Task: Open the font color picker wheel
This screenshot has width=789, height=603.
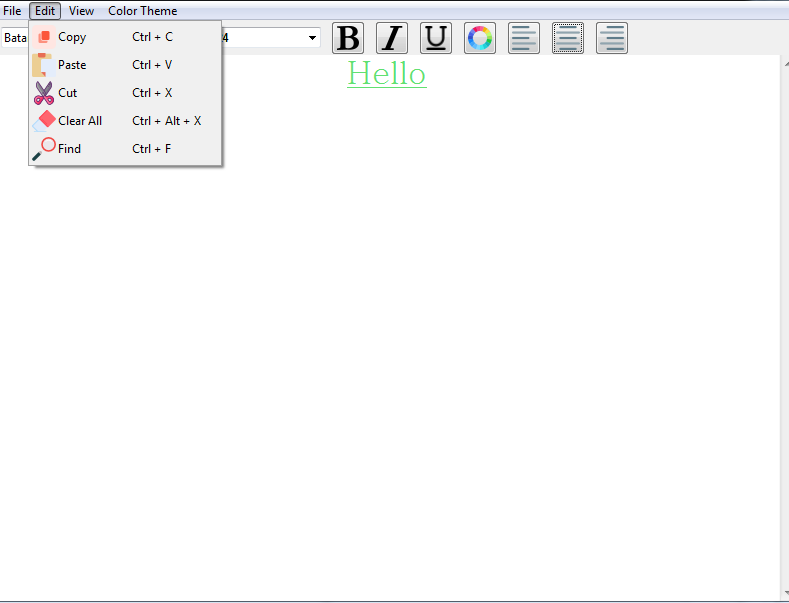Action: [x=480, y=38]
